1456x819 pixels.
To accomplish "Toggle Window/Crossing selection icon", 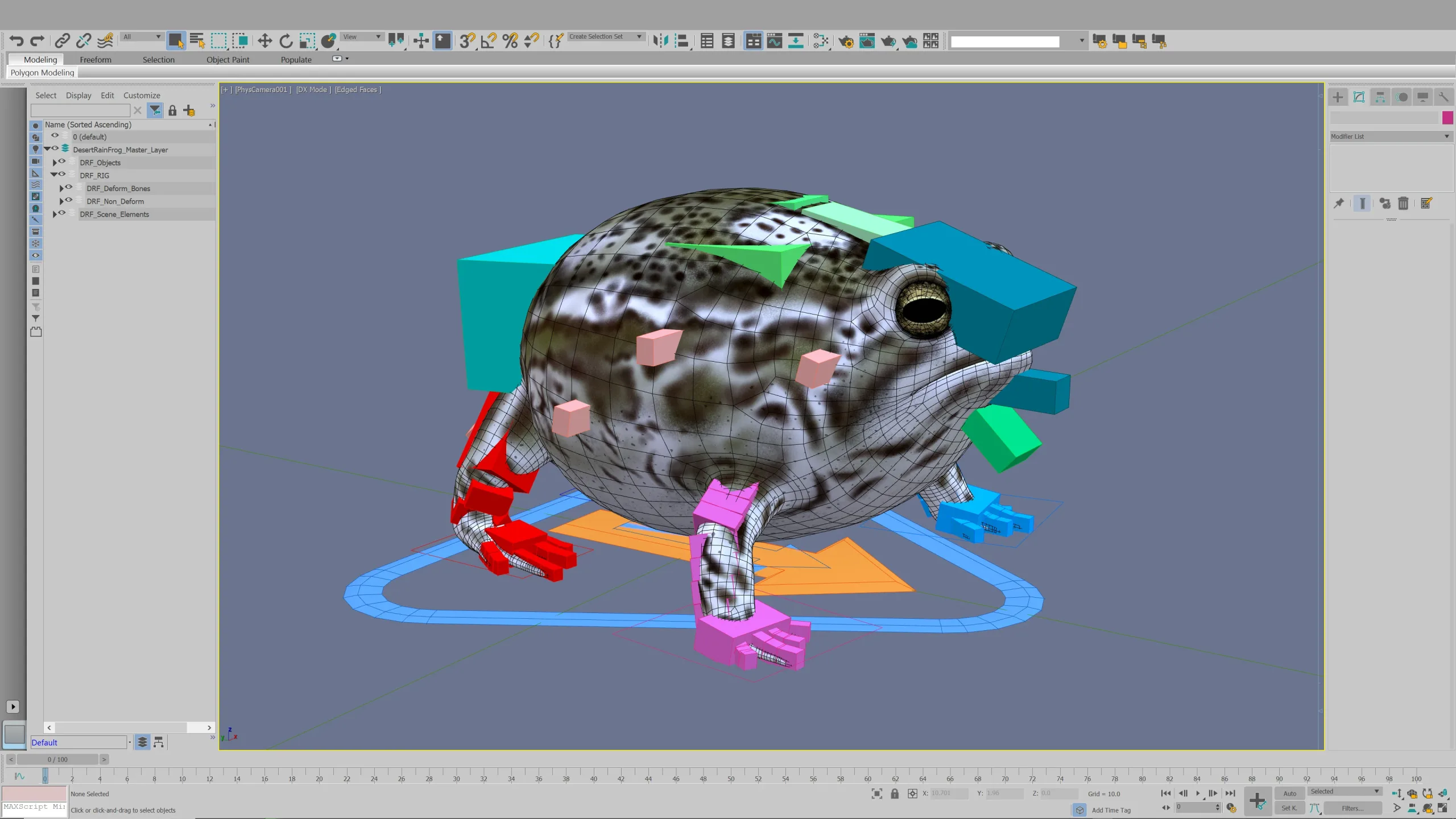I will pos(240,40).
